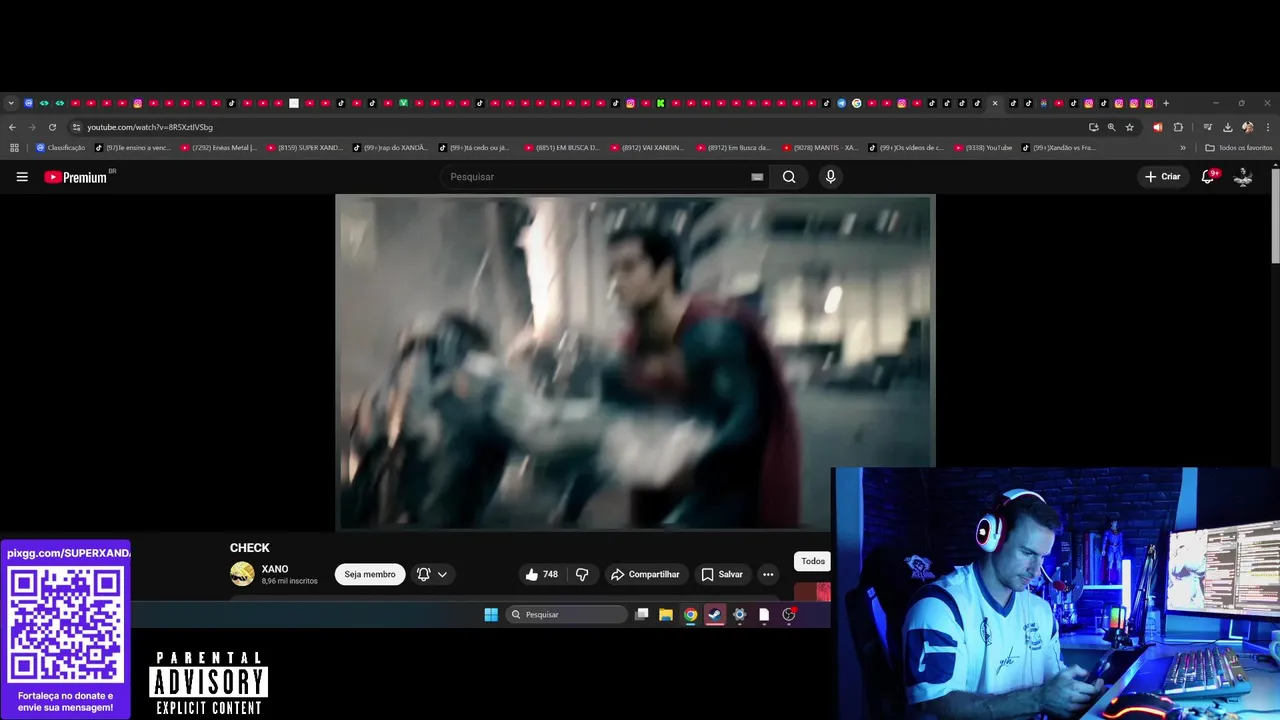Switch to the Telegram tab in tab strip
This screenshot has height=720, width=1280.
(842, 103)
